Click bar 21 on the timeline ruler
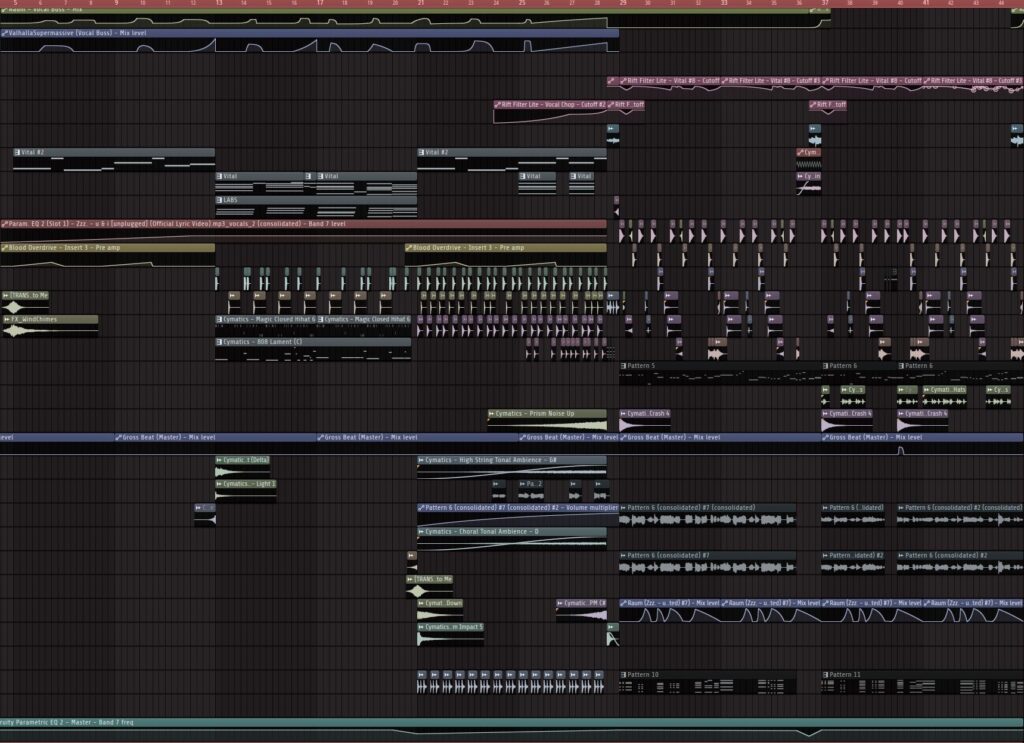This screenshot has height=743, width=1024. click(421, 3)
